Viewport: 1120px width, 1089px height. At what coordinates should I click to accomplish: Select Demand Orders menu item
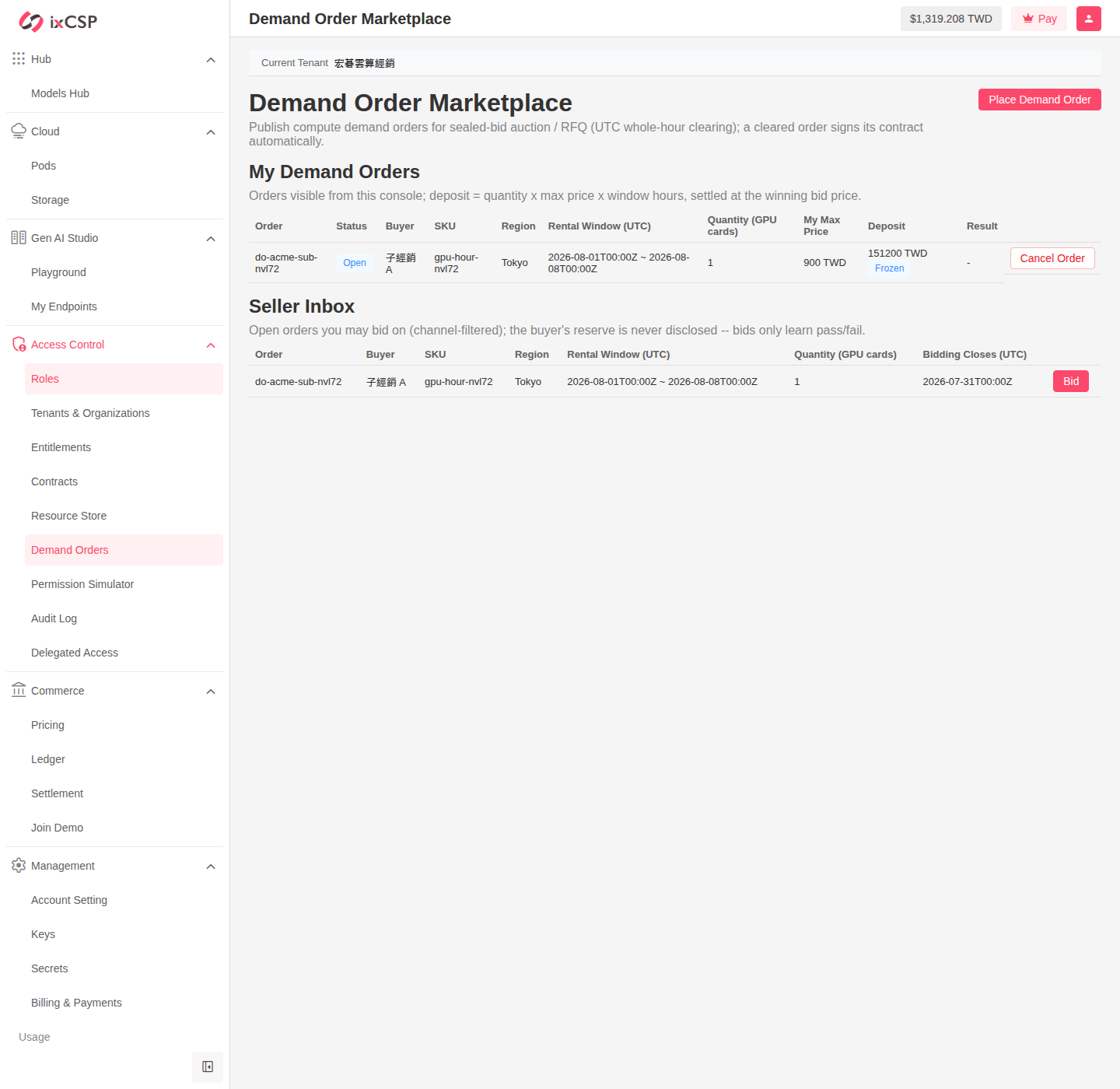tap(124, 550)
